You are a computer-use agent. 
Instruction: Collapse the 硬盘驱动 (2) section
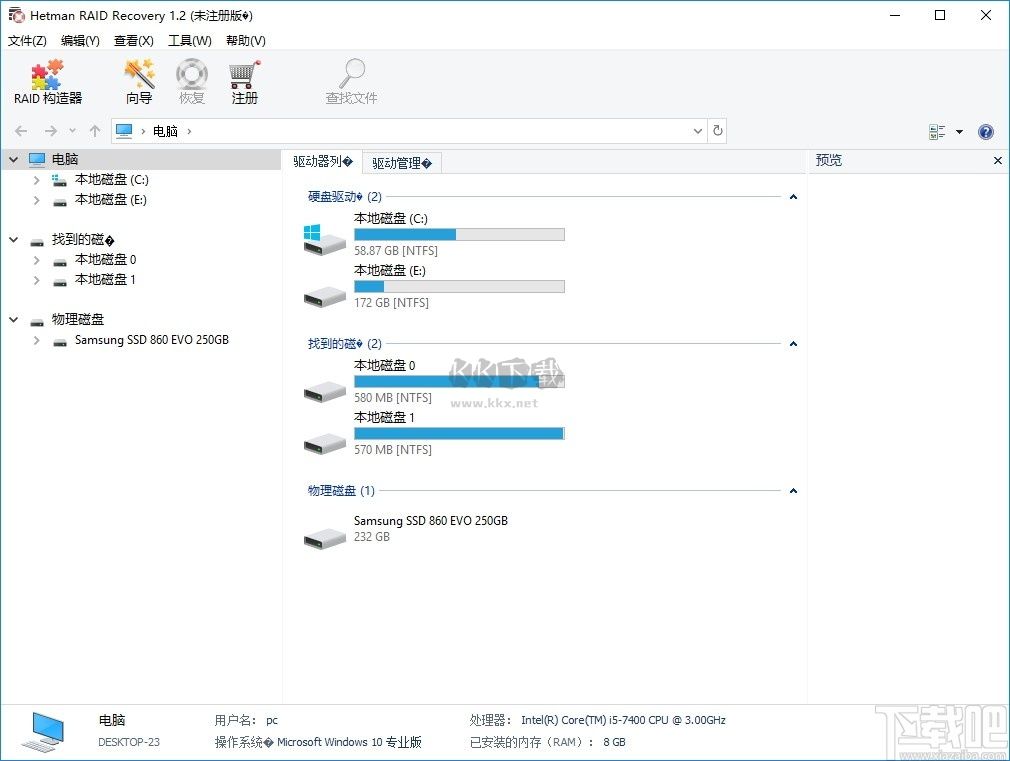coord(793,196)
